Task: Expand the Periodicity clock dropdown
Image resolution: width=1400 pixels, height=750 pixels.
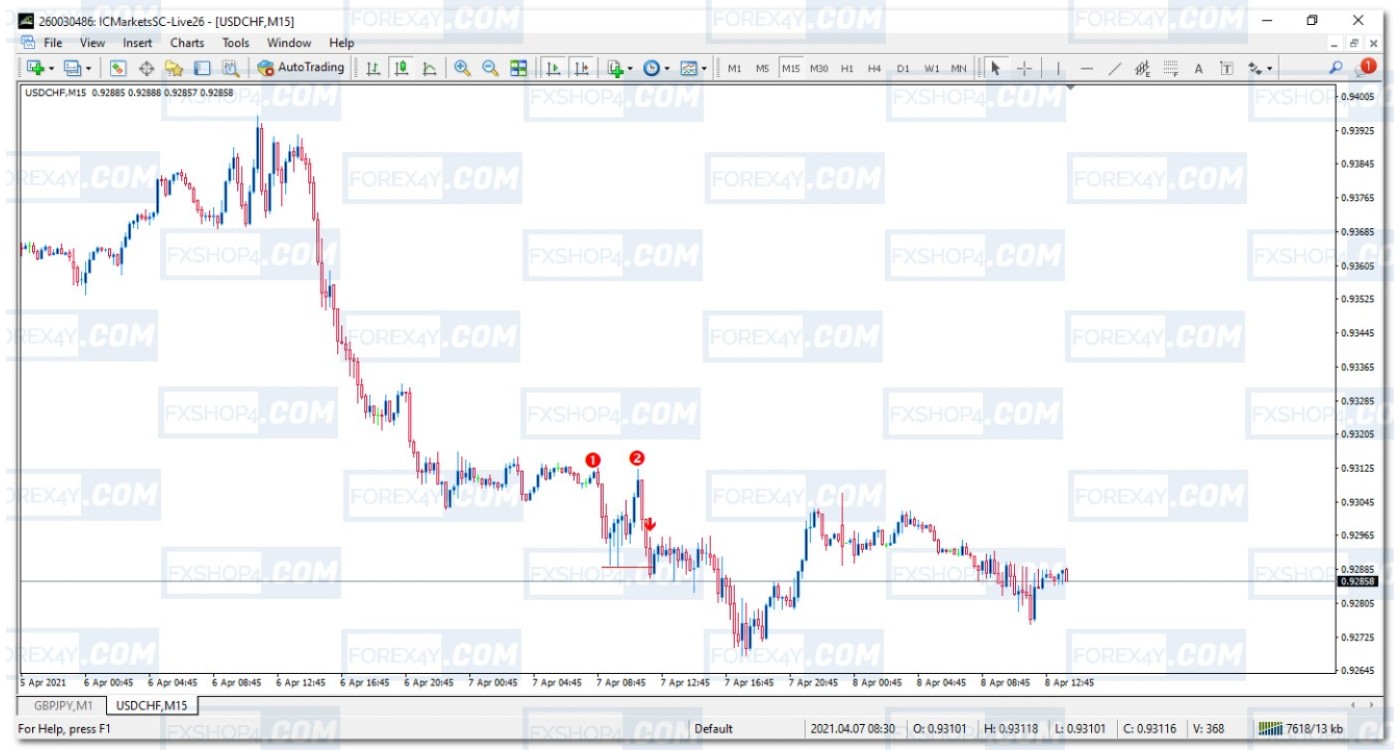Action: (x=668, y=68)
